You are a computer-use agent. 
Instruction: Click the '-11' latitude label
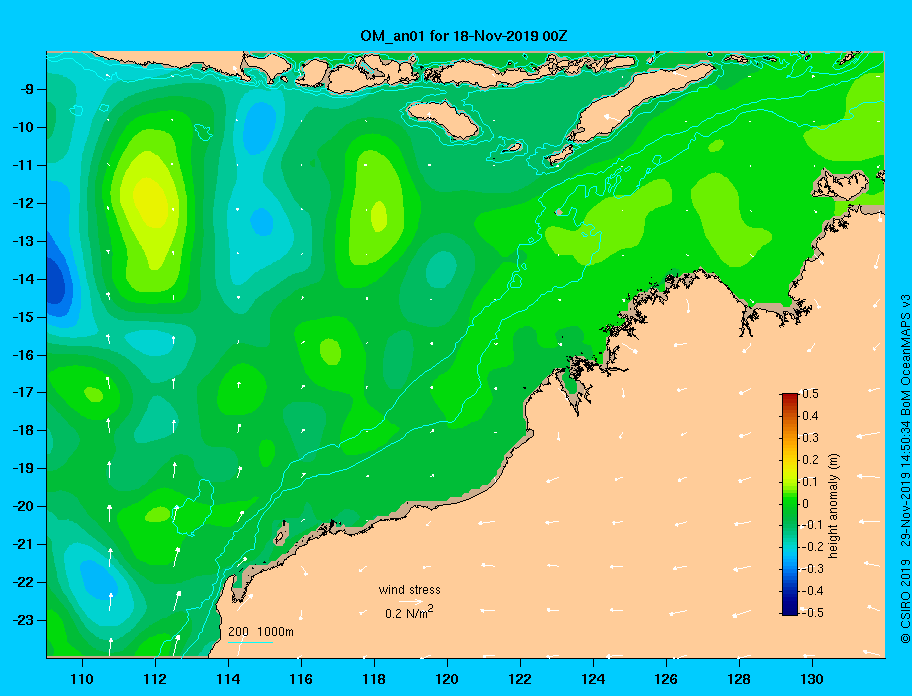[23, 165]
